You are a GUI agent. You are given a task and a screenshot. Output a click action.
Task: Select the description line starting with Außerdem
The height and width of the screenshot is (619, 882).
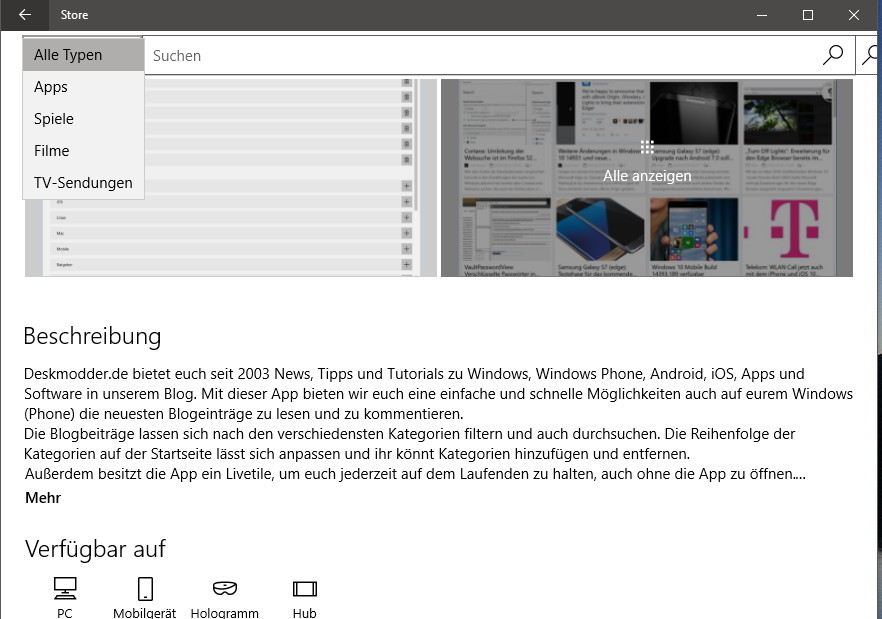415,474
